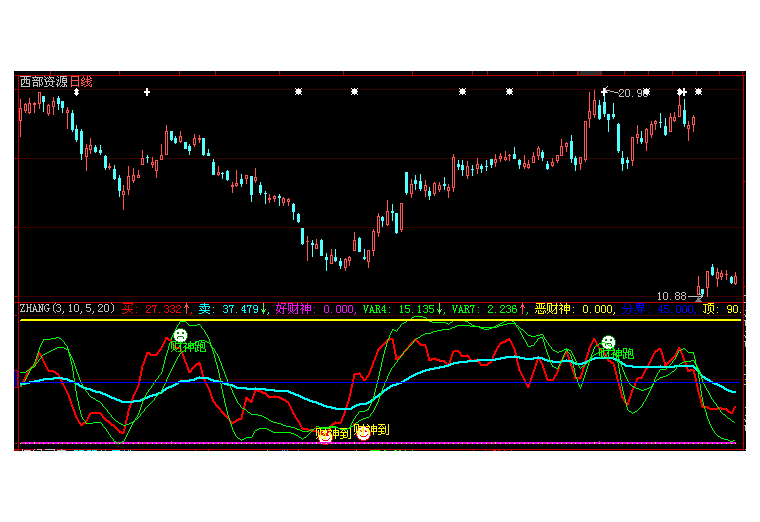Click the 卖 value 37.479 readout
This screenshot has width=760, height=522.
click(x=233, y=309)
